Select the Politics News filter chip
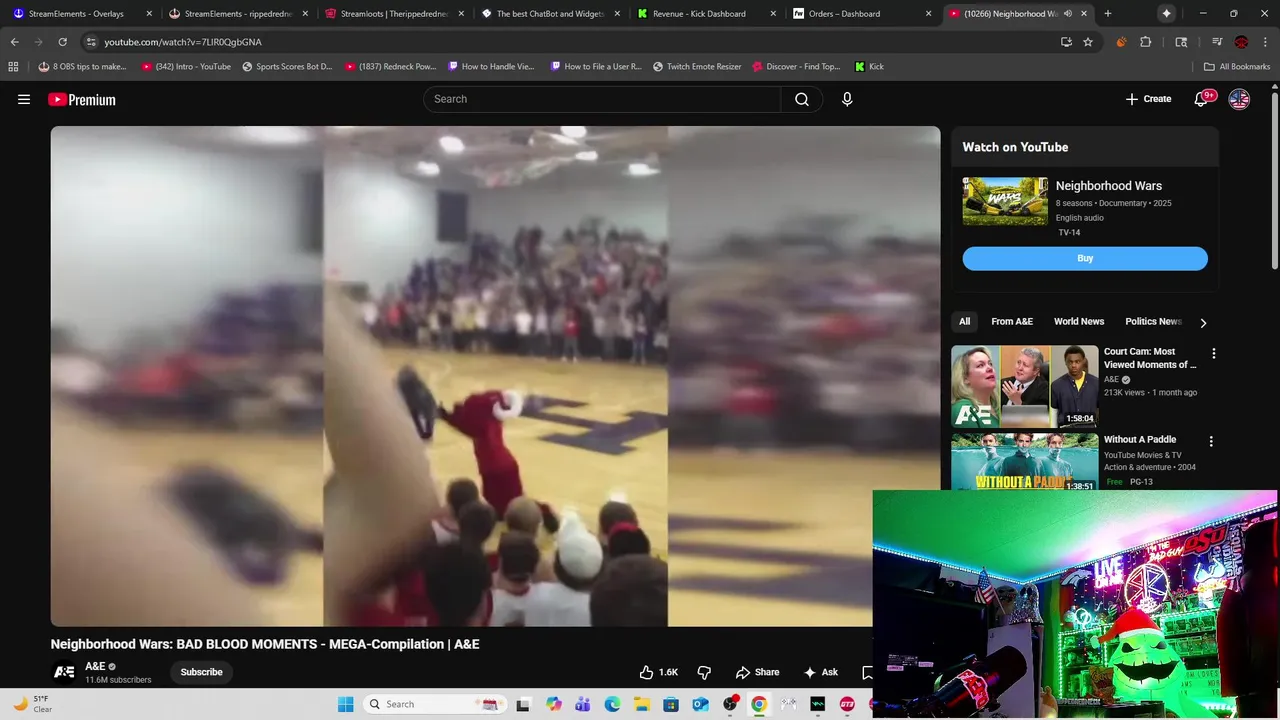 click(x=1153, y=321)
